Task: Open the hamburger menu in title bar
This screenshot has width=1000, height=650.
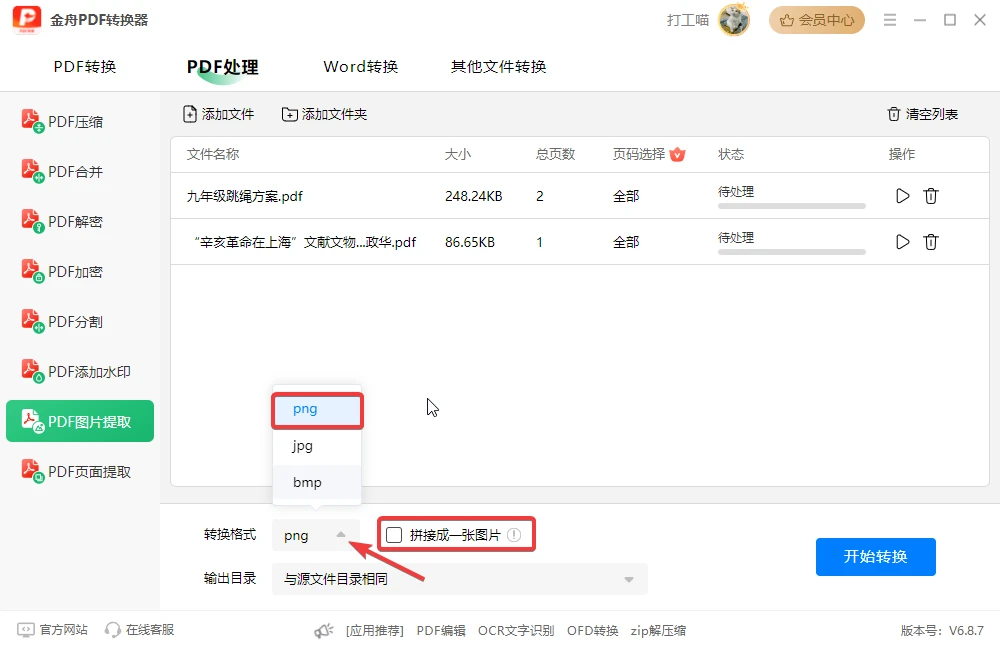Action: 890,20
